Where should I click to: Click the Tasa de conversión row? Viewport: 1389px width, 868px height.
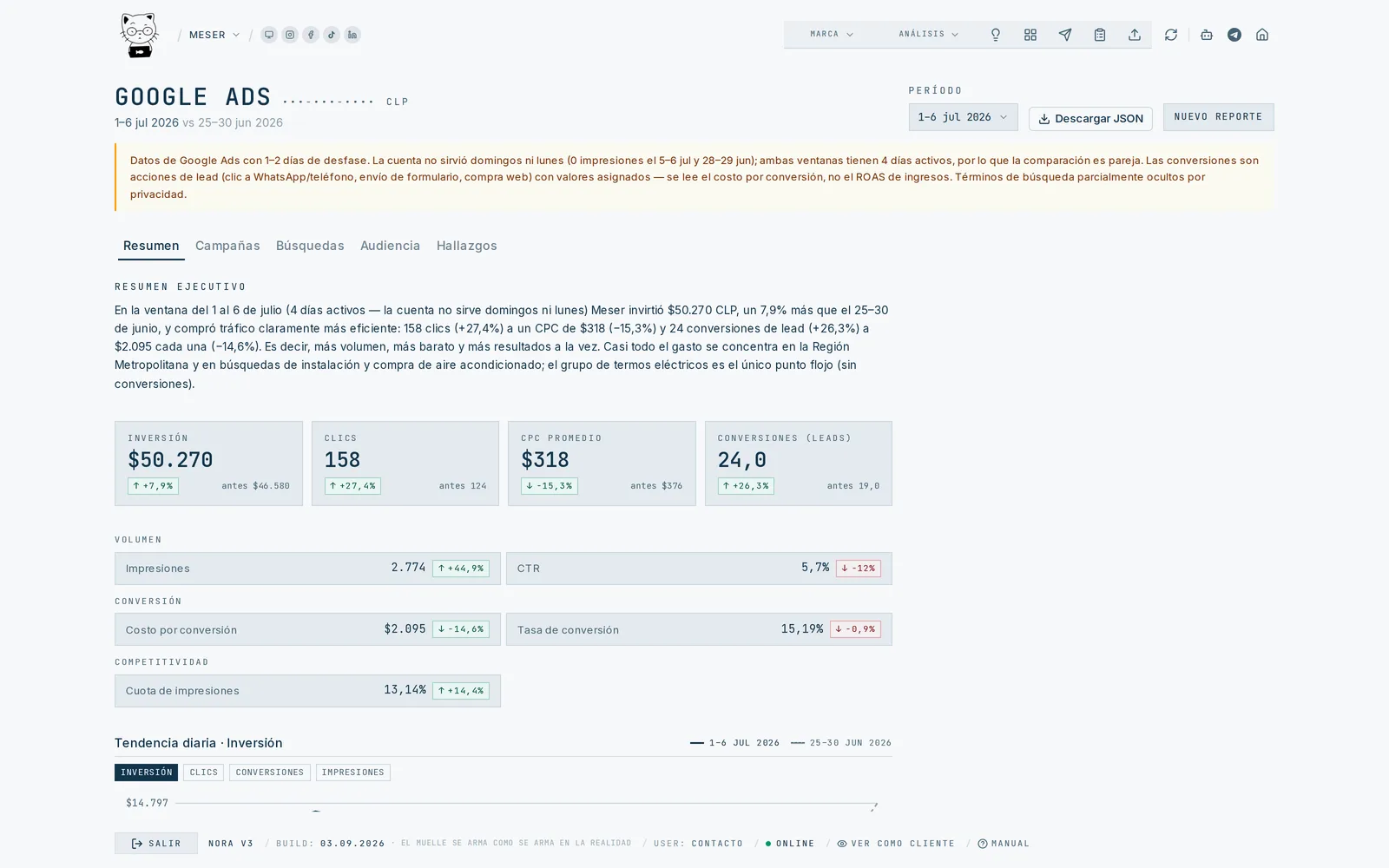(699, 629)
